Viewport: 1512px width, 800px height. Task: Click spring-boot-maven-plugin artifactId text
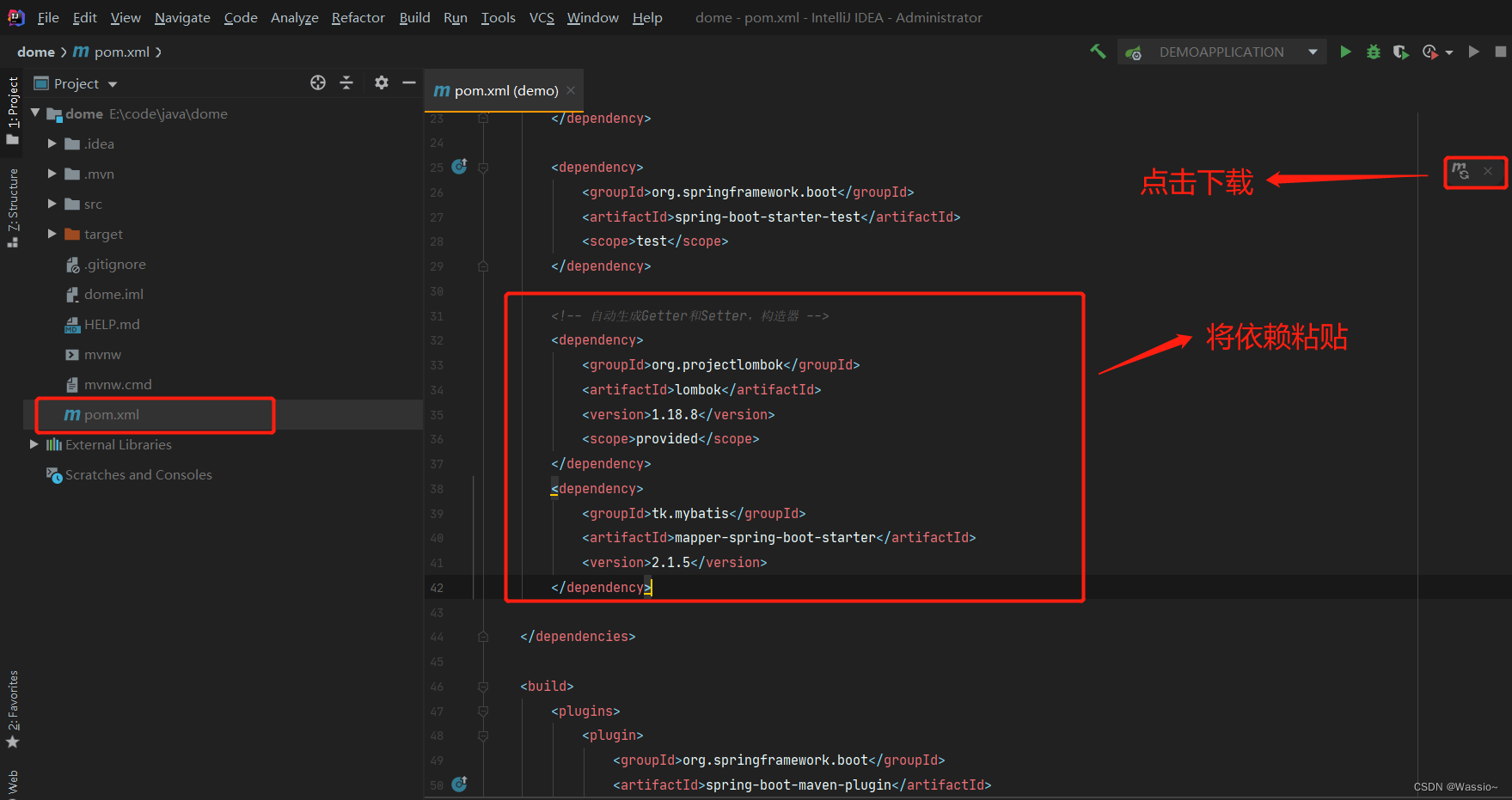(799, 785)
